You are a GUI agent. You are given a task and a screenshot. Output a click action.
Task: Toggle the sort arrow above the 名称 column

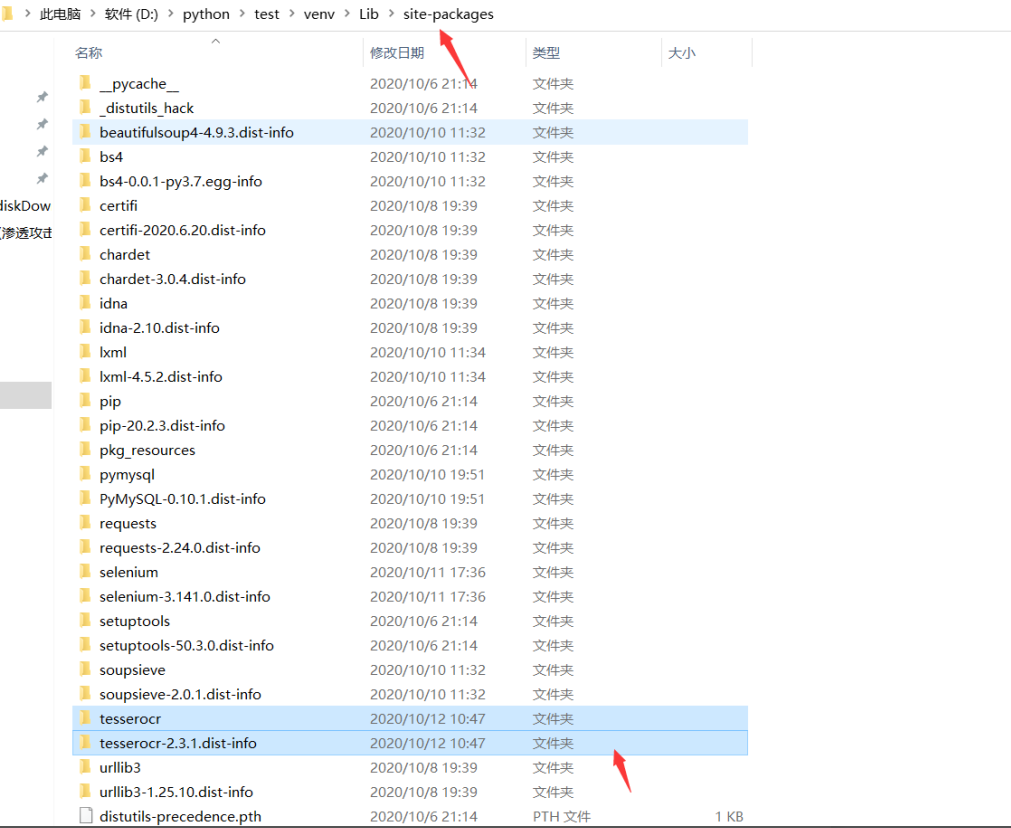tap(216, 41)
